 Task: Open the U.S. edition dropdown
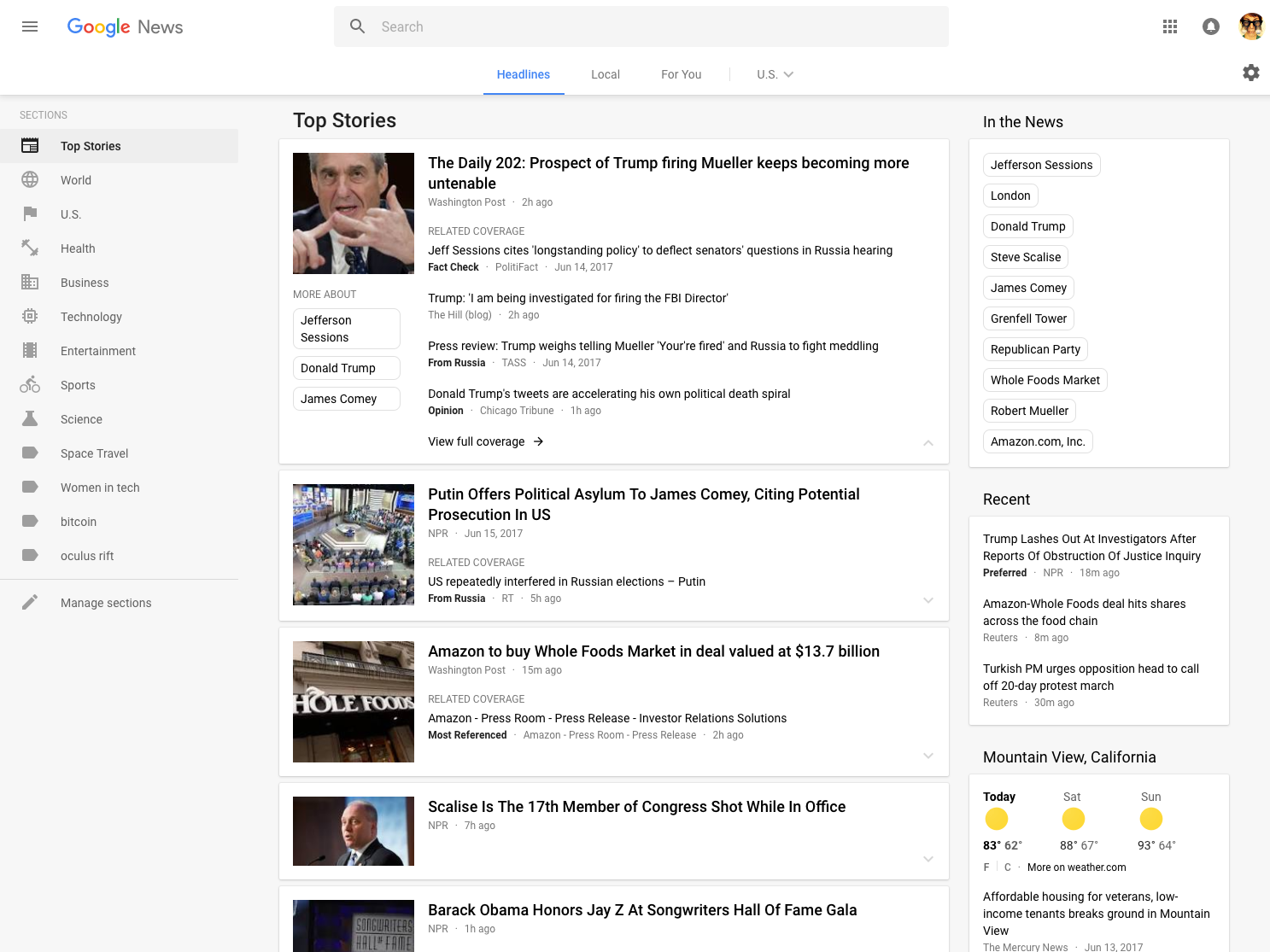point(775,74)
